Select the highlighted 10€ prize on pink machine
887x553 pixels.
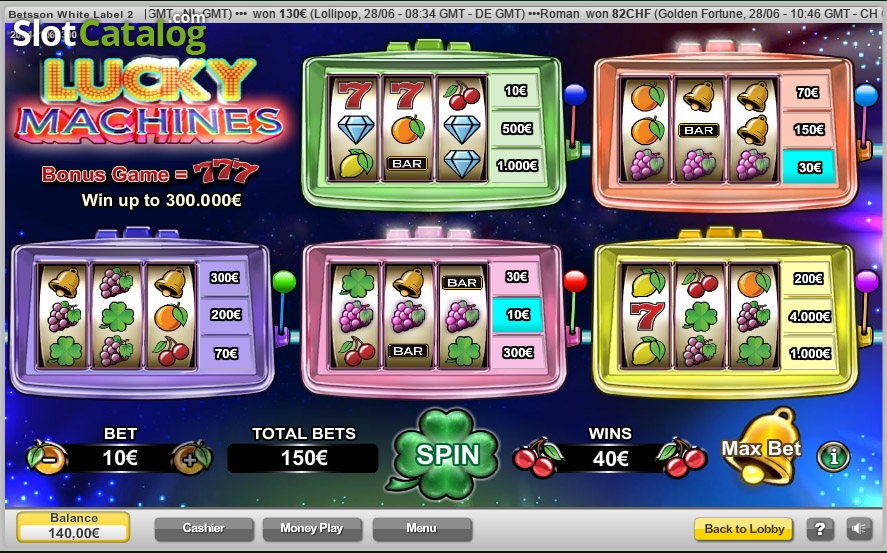click(517, 314)
